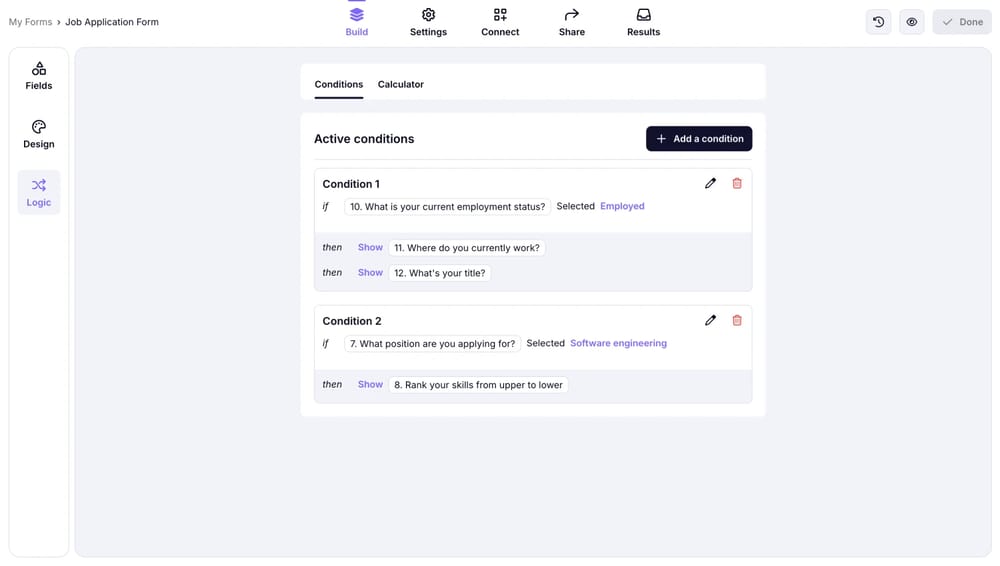Click the version history icon
Screen dimensions: 1000x566
tap(878, 22)
